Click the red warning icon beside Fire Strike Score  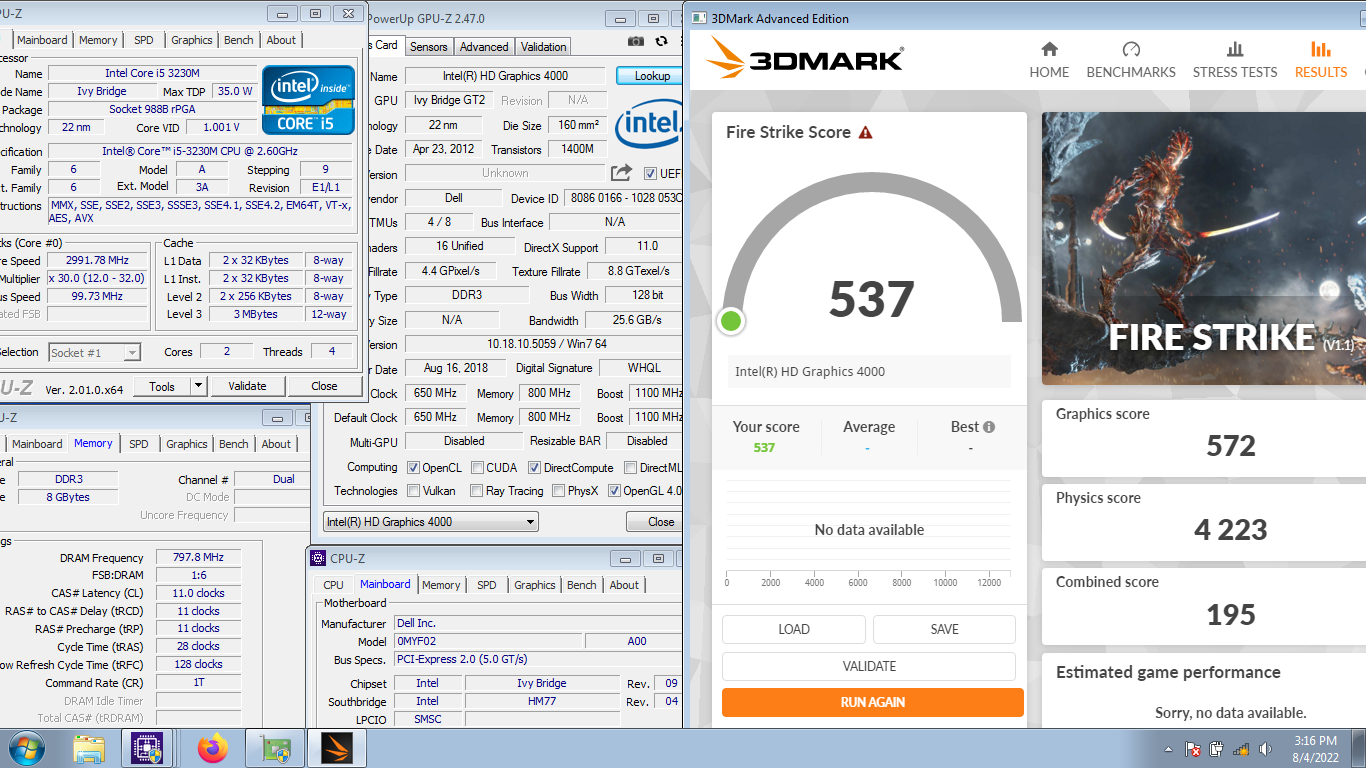[865, 132]
